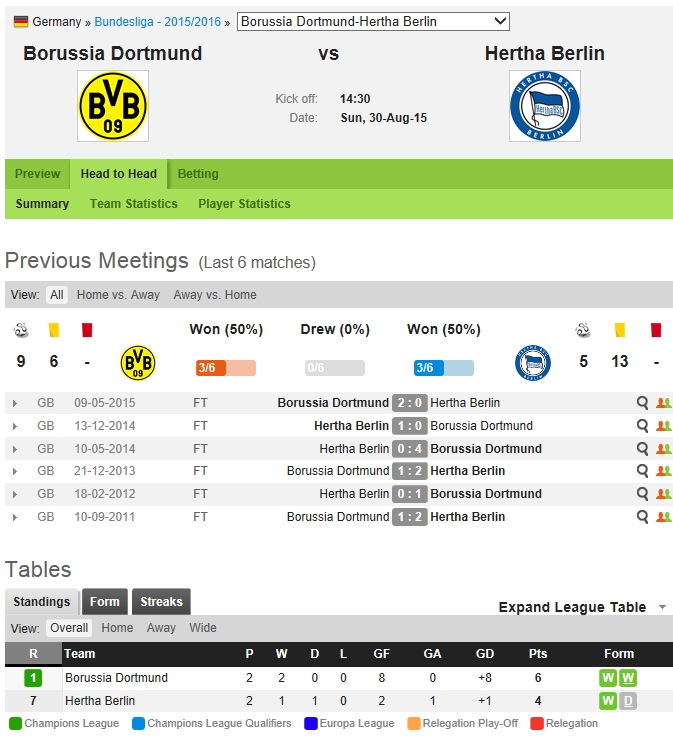Switch table view filter to 'Wide'

(x=203, y=628)
